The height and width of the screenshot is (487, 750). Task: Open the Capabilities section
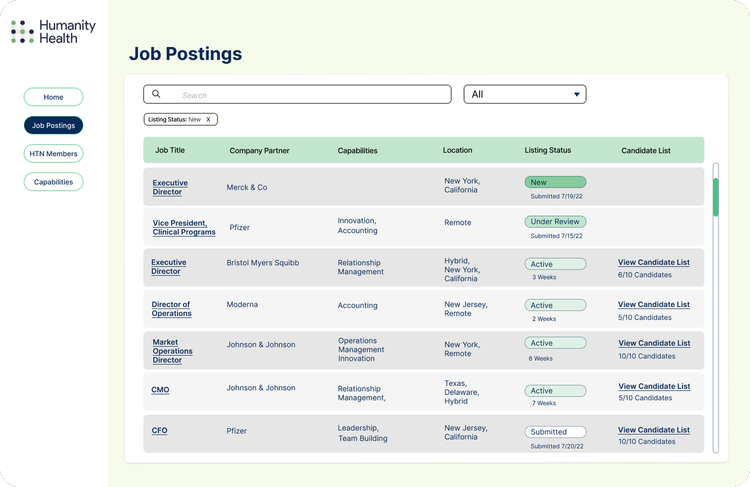tap(54, 182)
